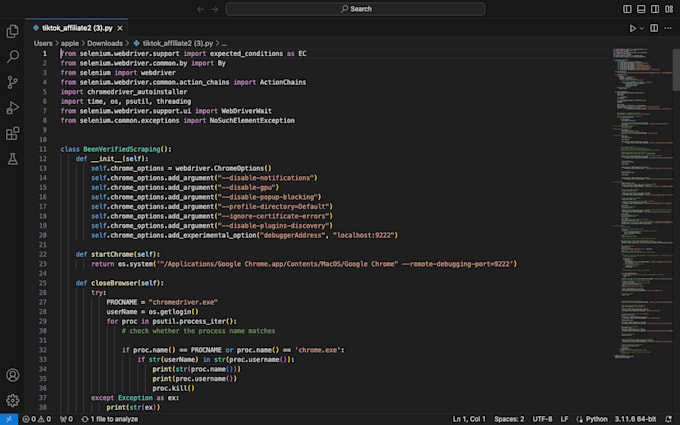
Task: Change end of line sequence LF
Action: pos(564,419)
